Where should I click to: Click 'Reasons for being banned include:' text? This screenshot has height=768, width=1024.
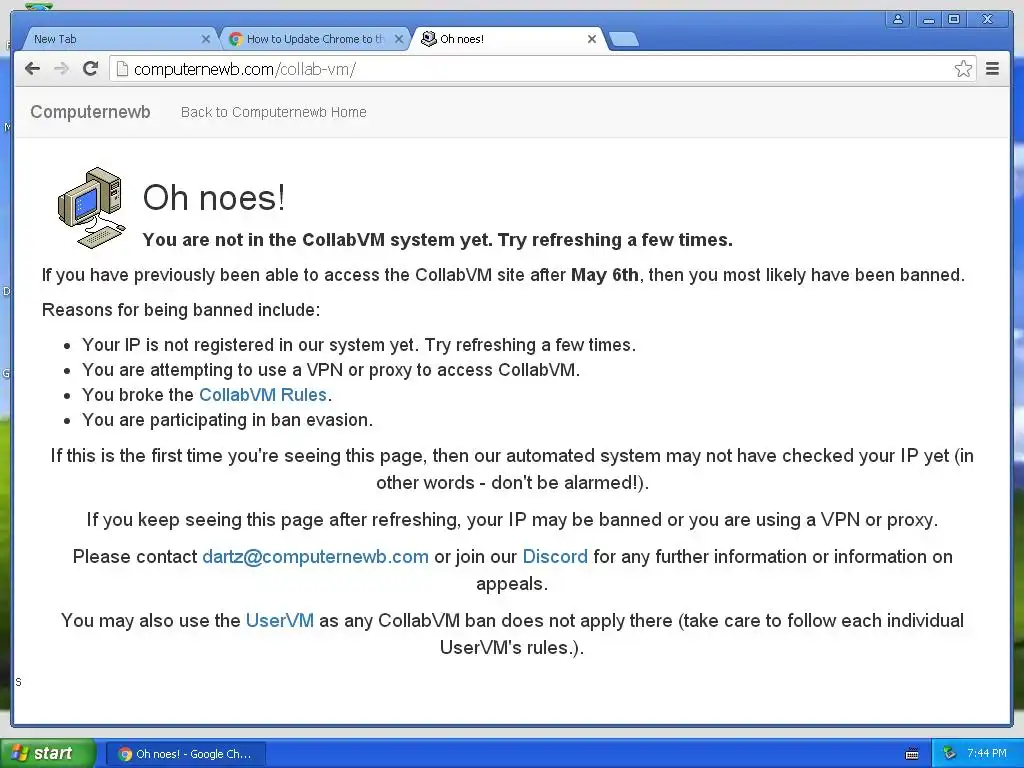181,310
